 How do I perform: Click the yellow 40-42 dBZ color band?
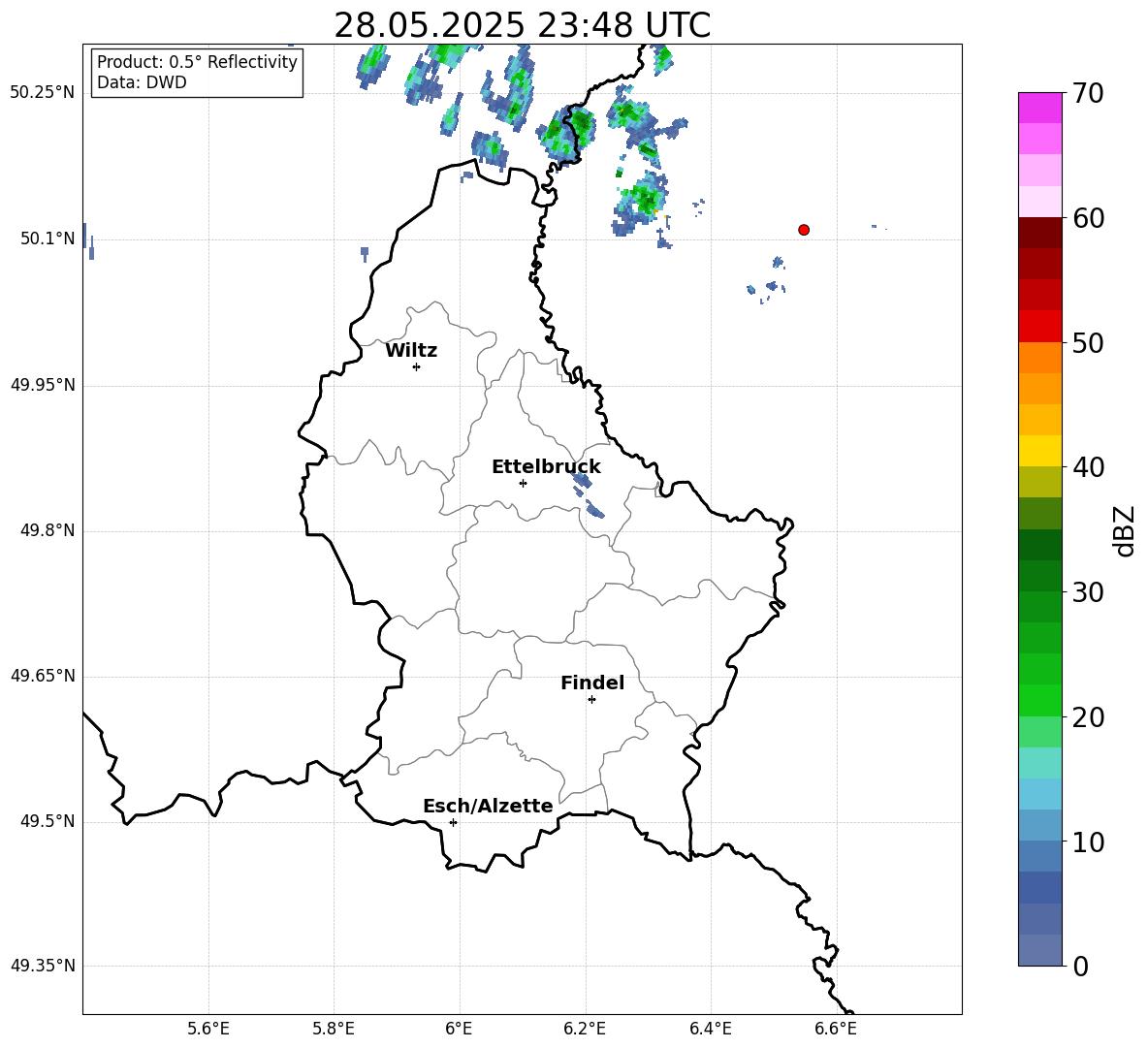[1039, 452]
